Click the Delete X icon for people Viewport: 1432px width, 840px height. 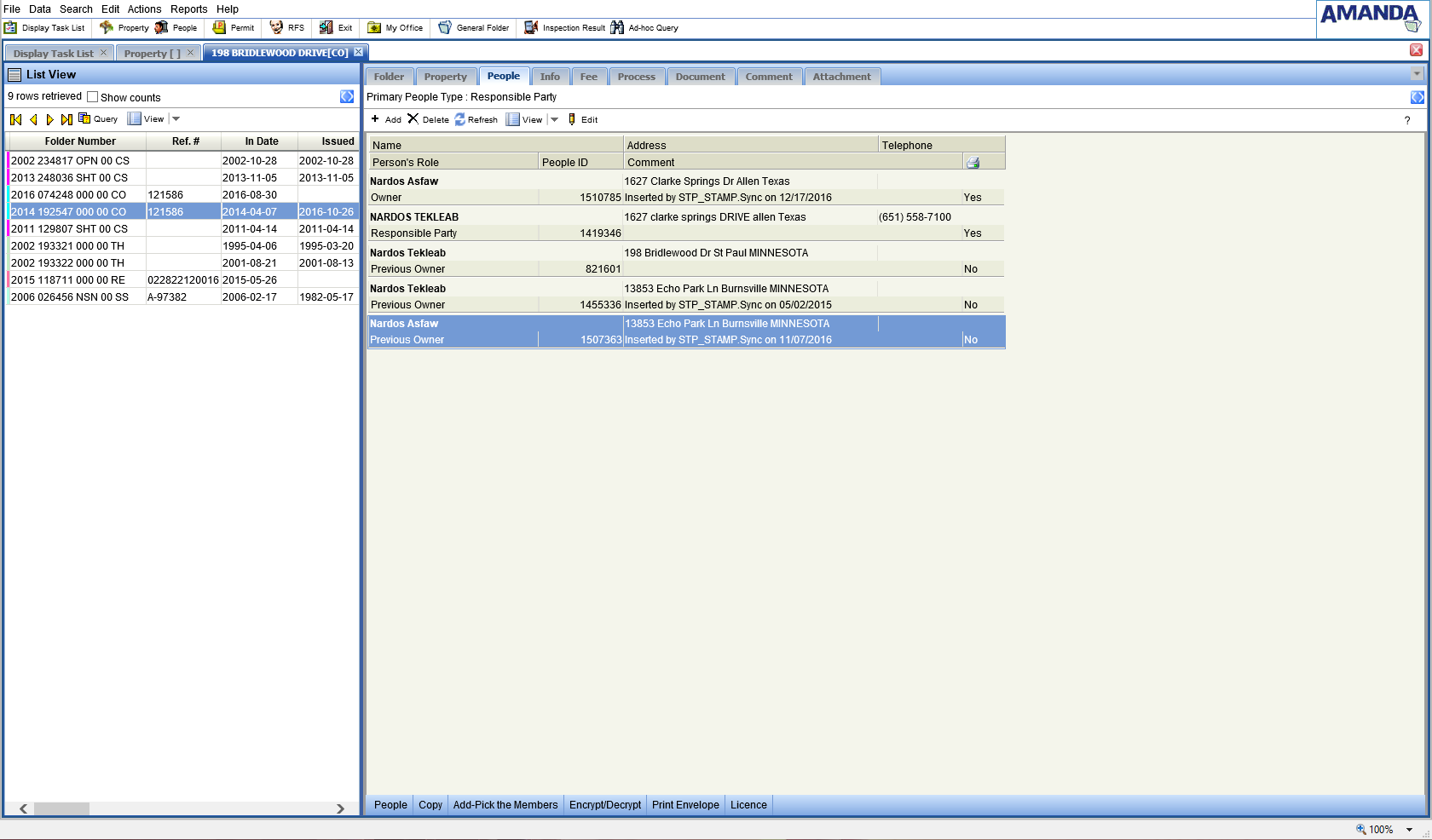coord(413,119)
